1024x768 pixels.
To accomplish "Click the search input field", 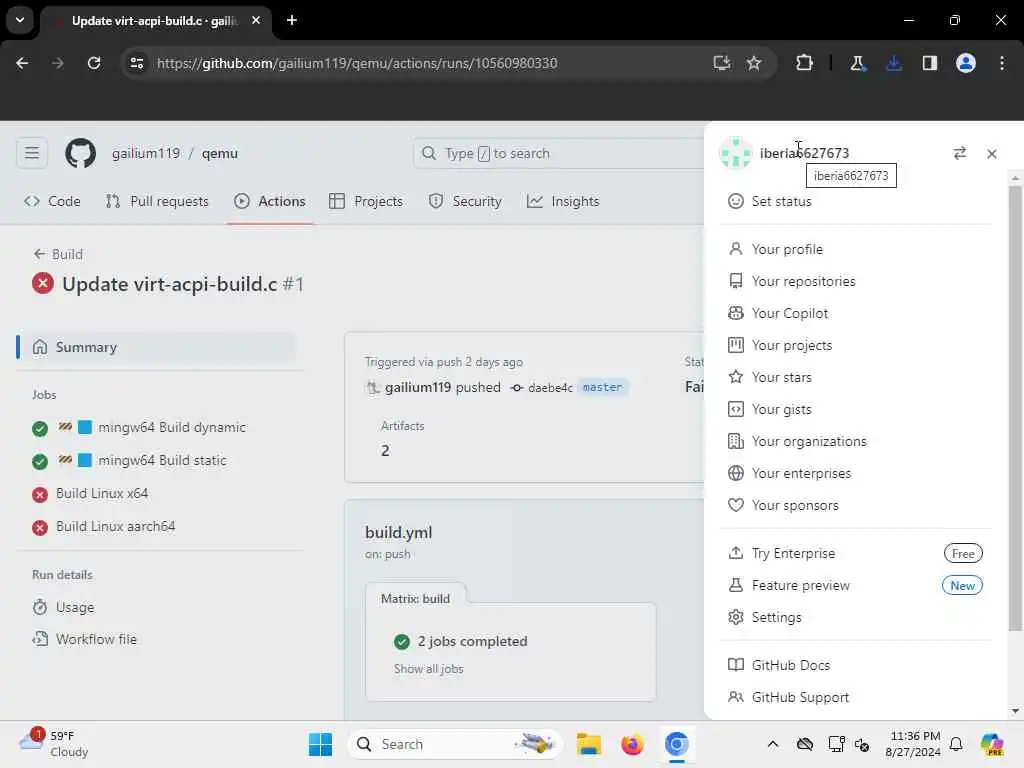I will (559, 153).
